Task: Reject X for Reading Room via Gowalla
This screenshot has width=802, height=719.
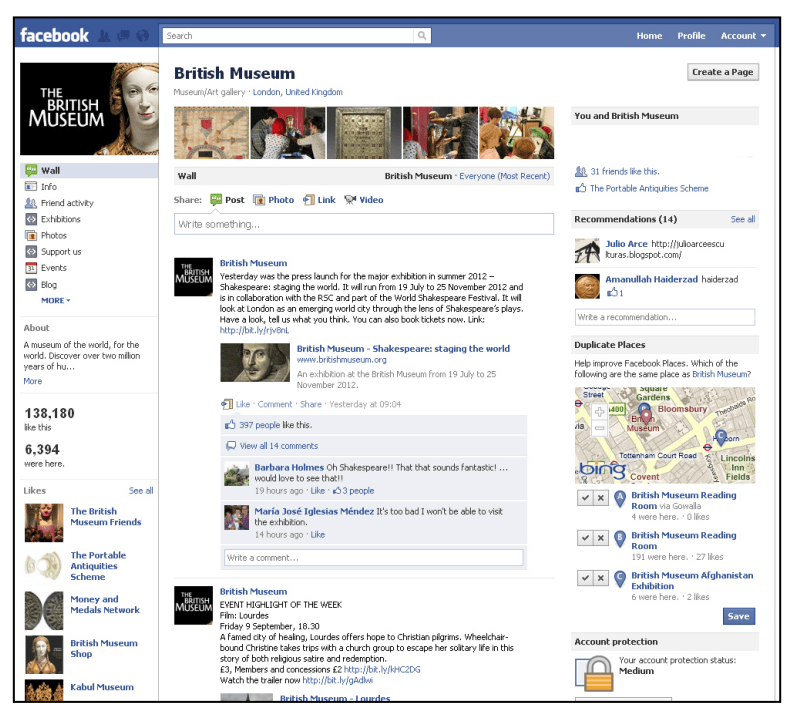Action: tap(601, 498)
